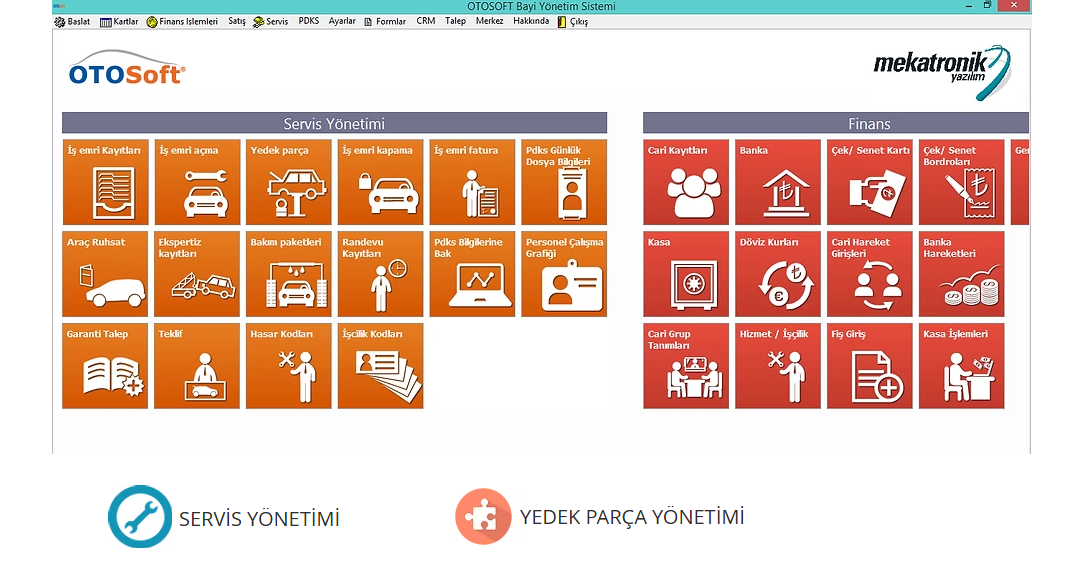Open the Kartlar menu
Screen dimensions: 1071x563
120,21
